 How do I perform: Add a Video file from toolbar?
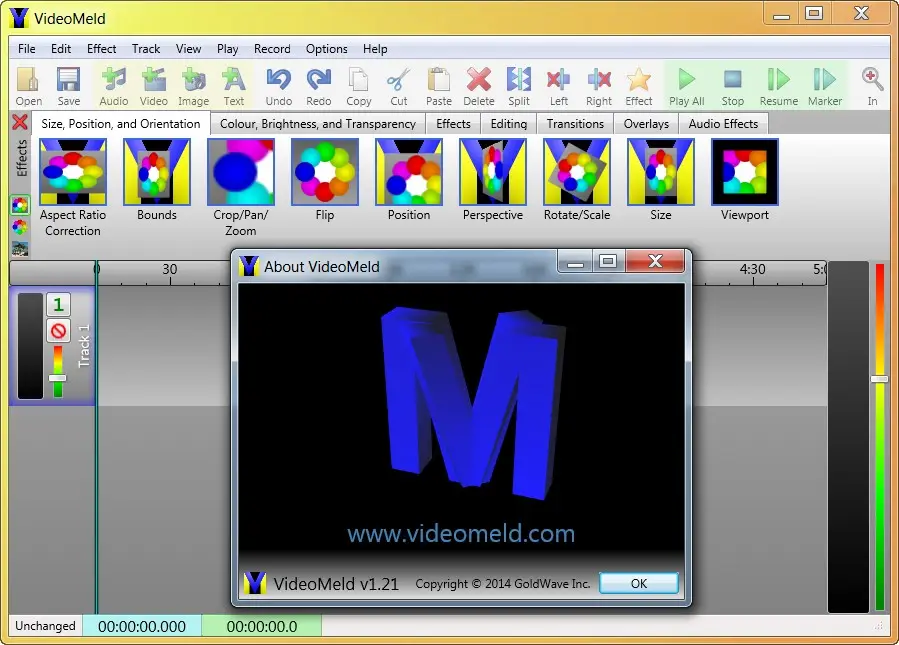pyautogui.click(x=154, y=86)
